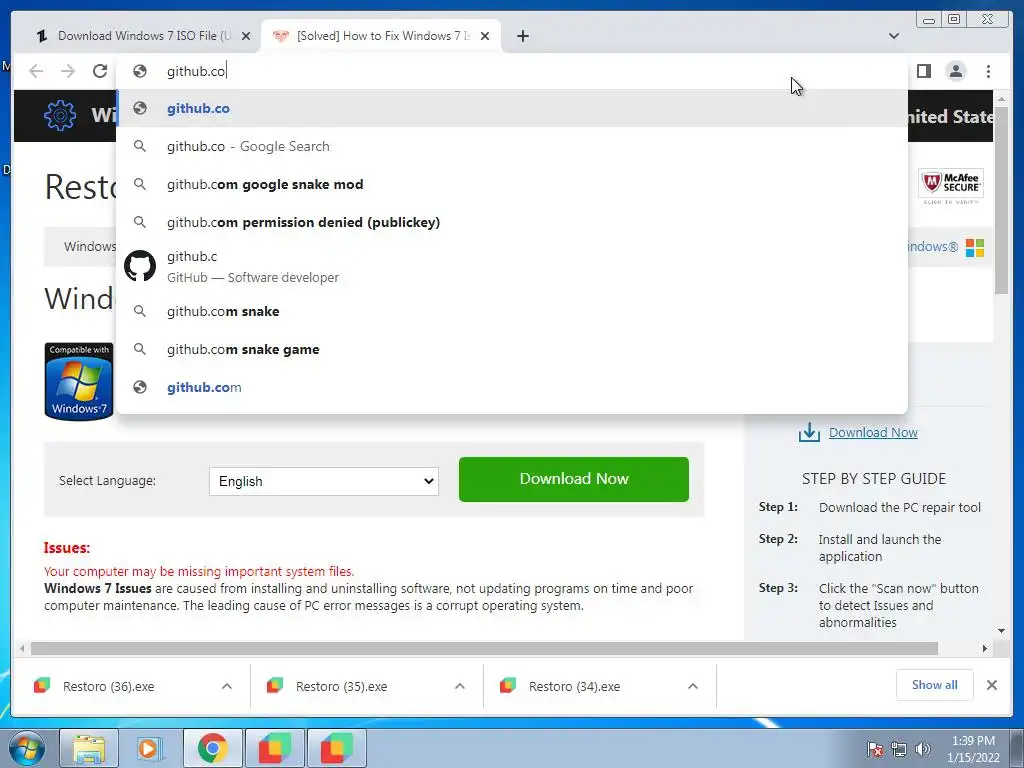Click the McAfee Secure badge
Viewport: 1024px width, 768px height.
(951, 186)
